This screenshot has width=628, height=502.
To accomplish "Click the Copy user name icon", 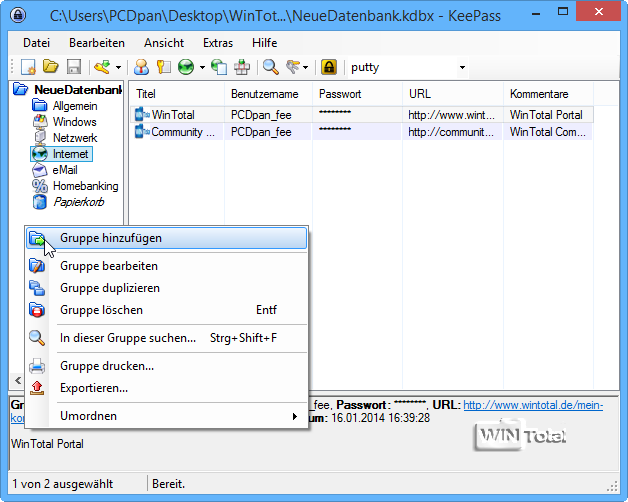I will click(x=141, y=67).
